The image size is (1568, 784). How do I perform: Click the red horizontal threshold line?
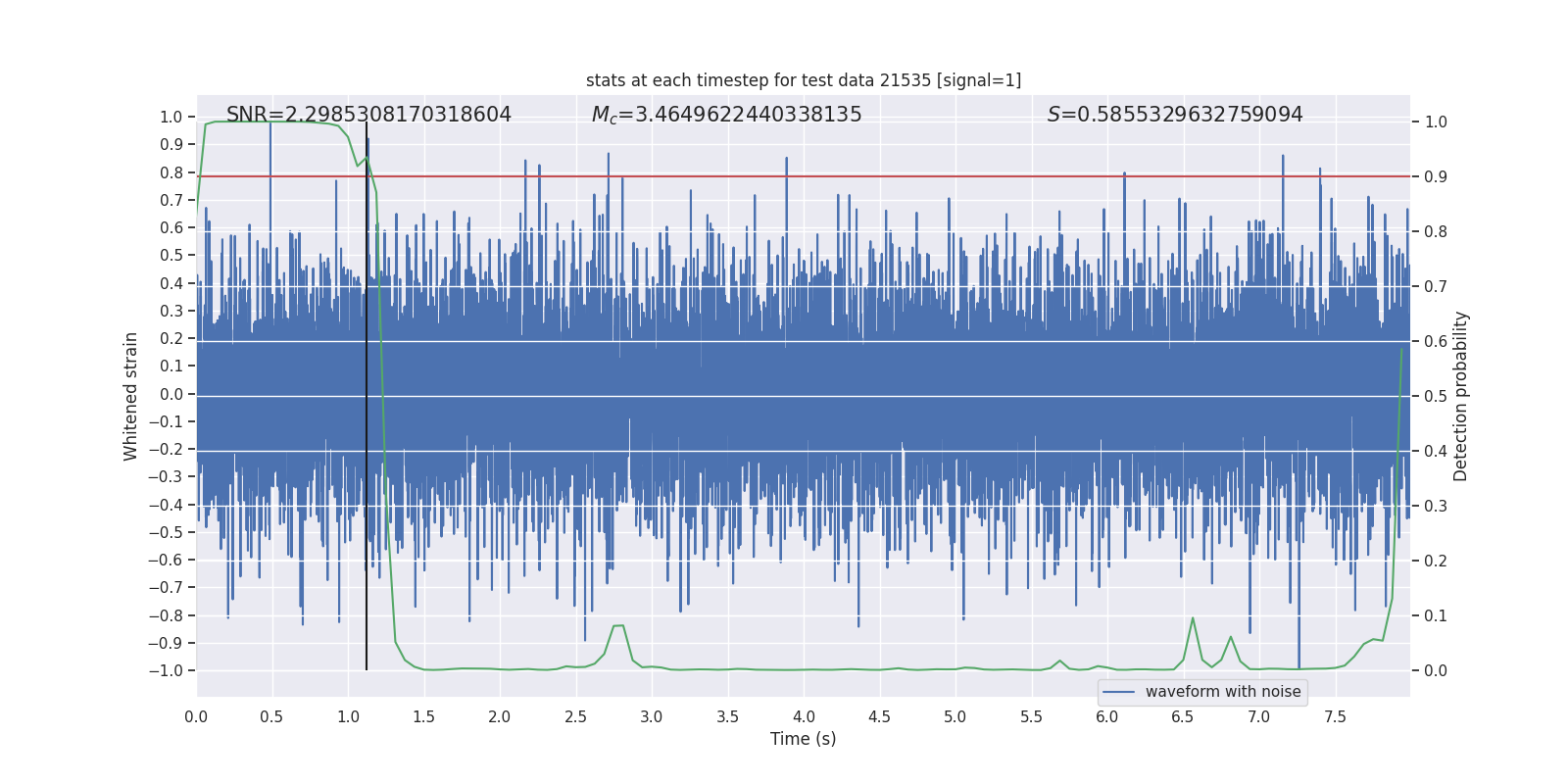(x=804, y=176)
